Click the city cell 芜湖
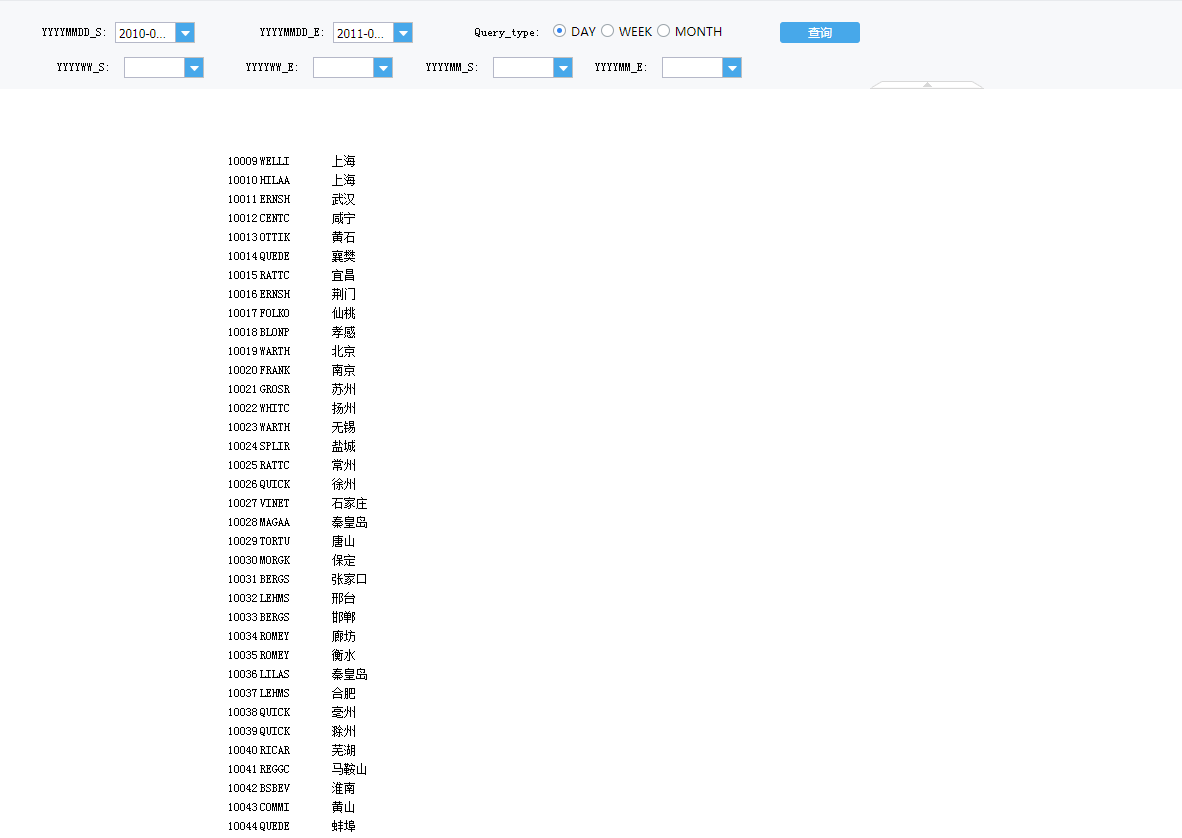 point(344,750)
